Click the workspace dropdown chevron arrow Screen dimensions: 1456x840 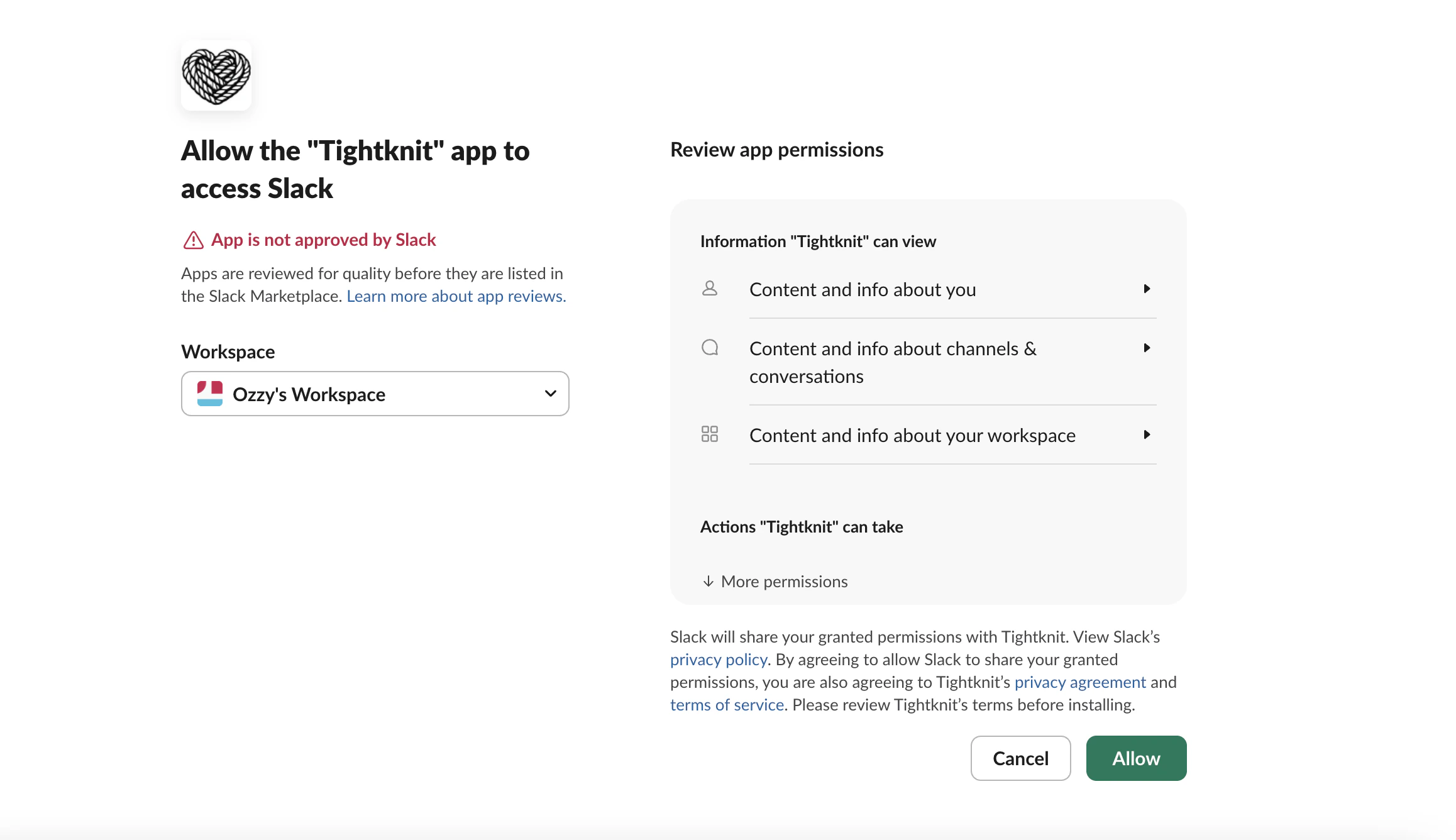click(551, 394)
